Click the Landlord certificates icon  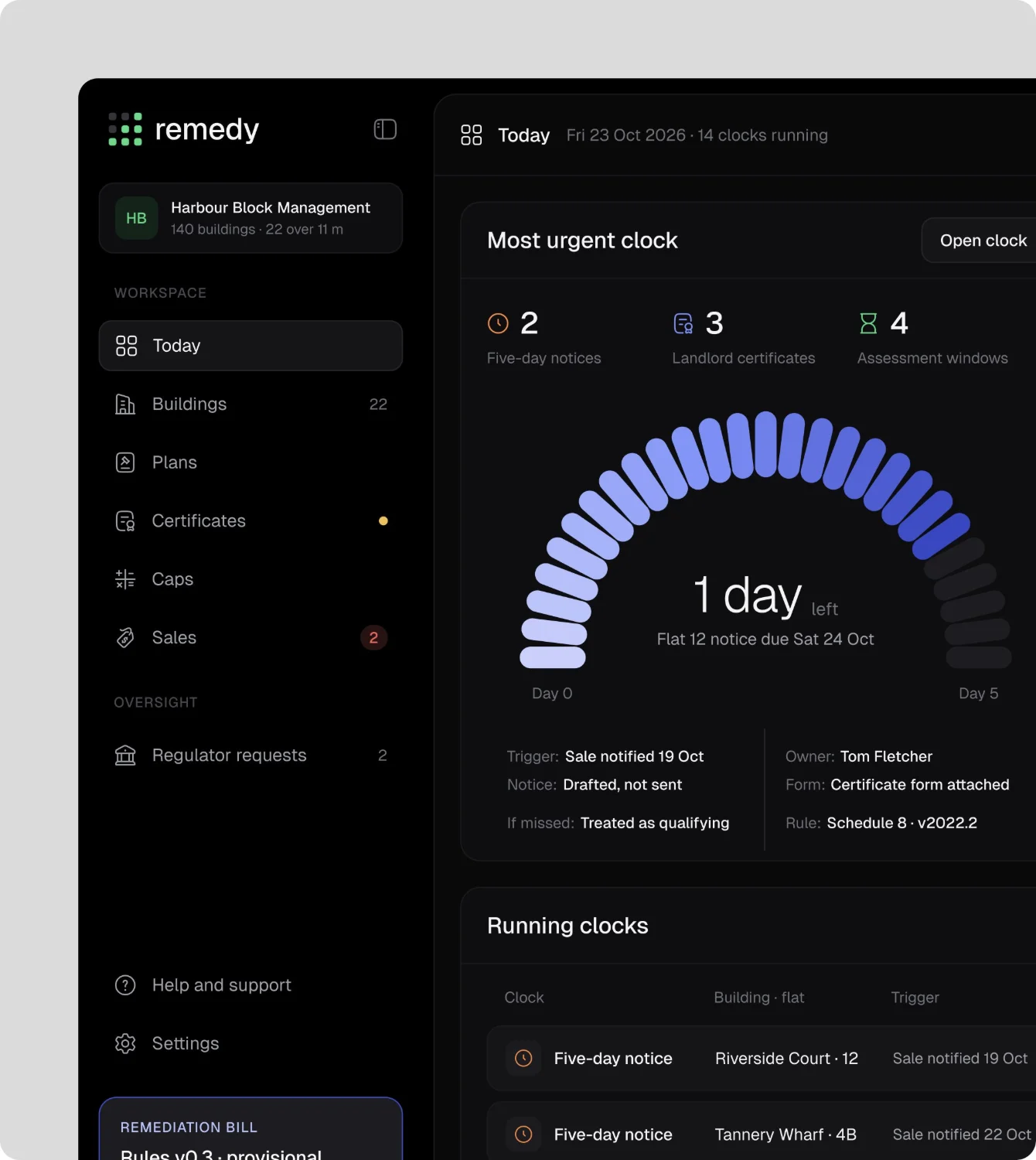[x=683, y=323]
